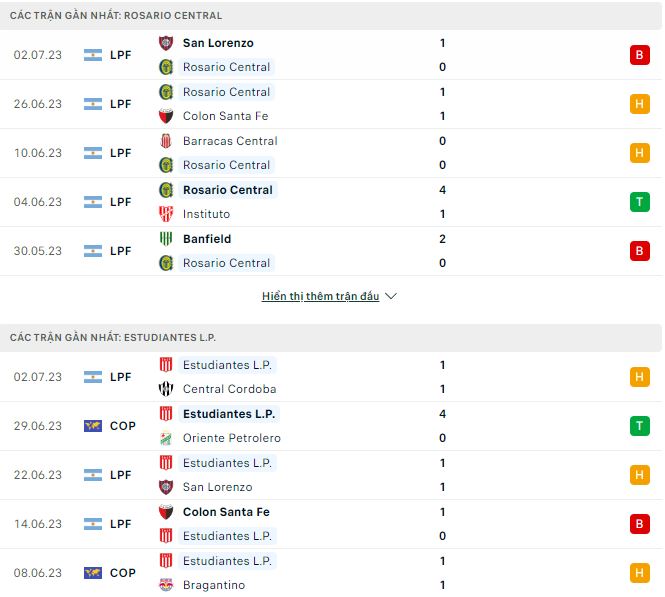Click the Central Cordoba team crest
The height and width of the screenshot is (597, 665).
tap(166, 389)
